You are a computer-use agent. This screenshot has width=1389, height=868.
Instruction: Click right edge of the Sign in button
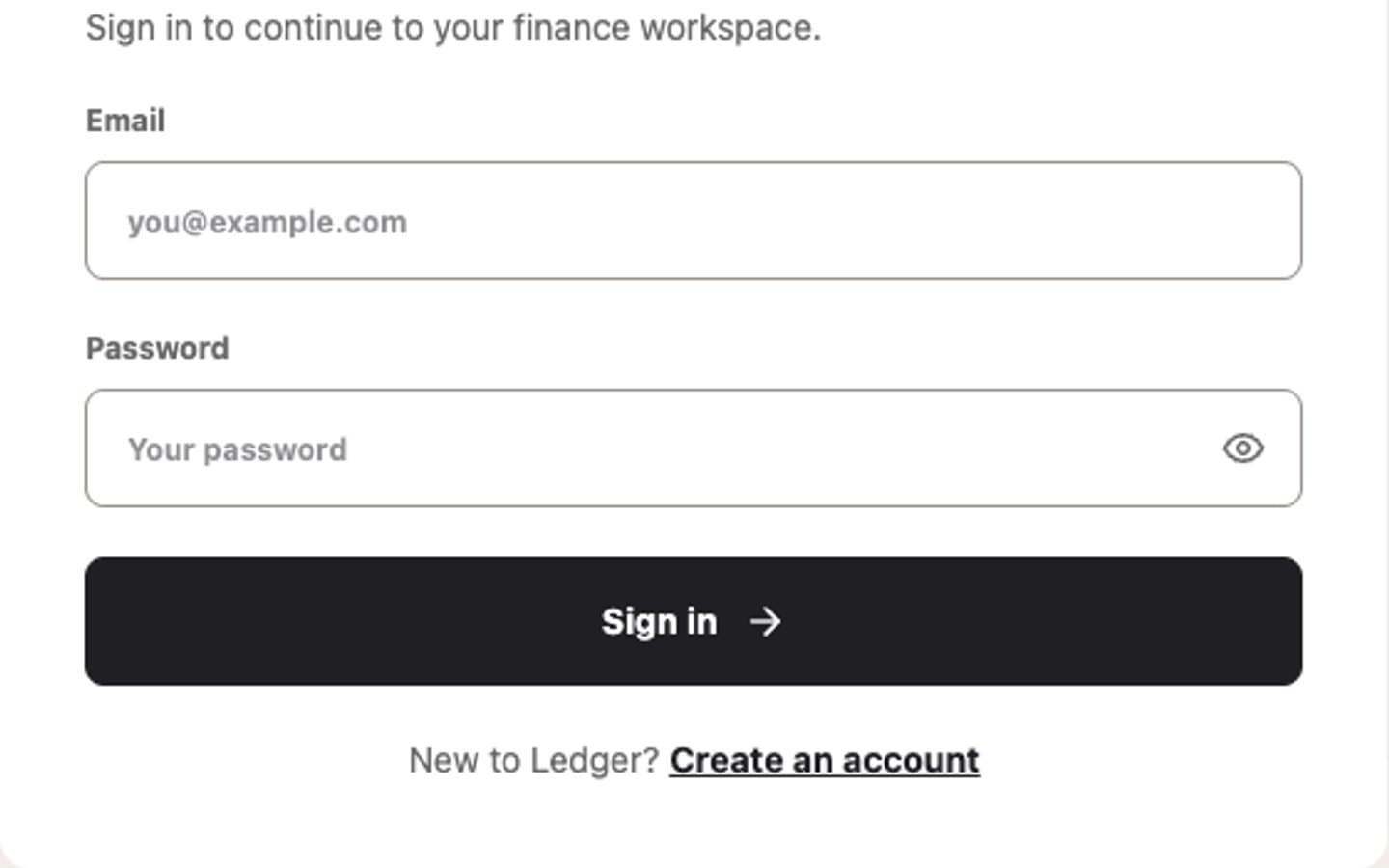(1283, 621)
